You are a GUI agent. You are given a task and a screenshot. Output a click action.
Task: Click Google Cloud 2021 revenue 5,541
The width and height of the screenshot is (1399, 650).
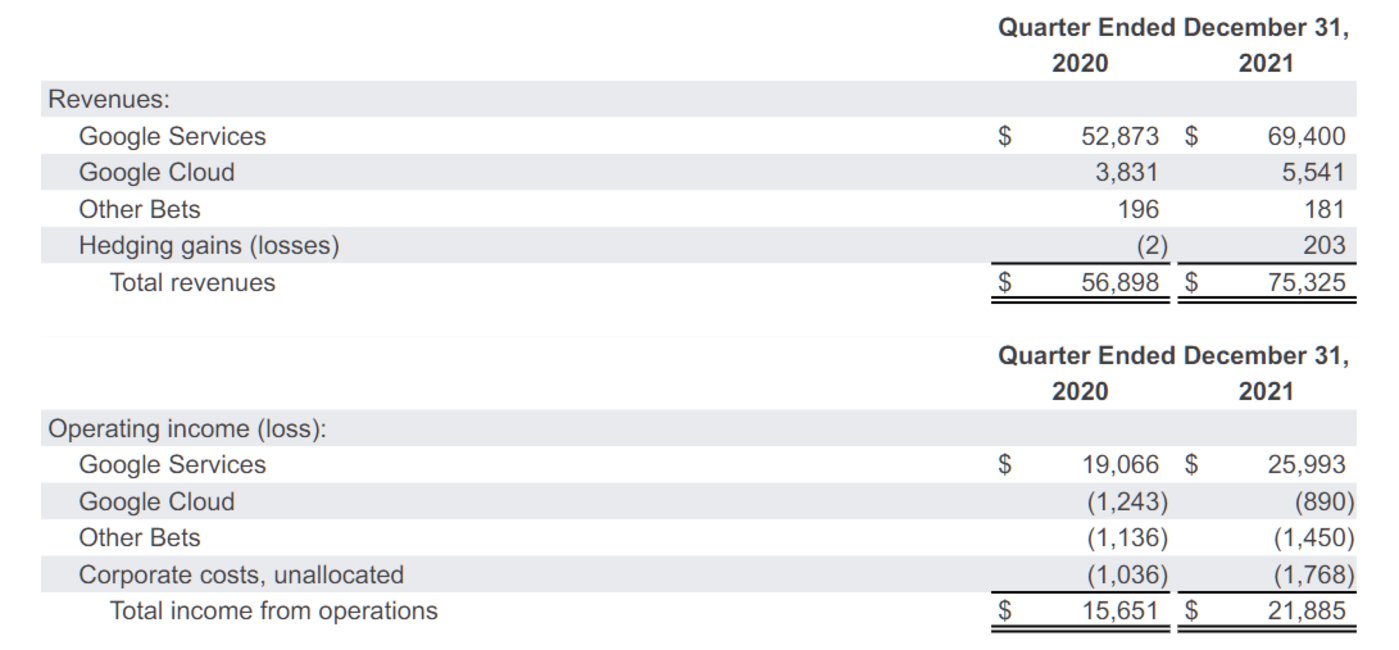(1313, 173)
